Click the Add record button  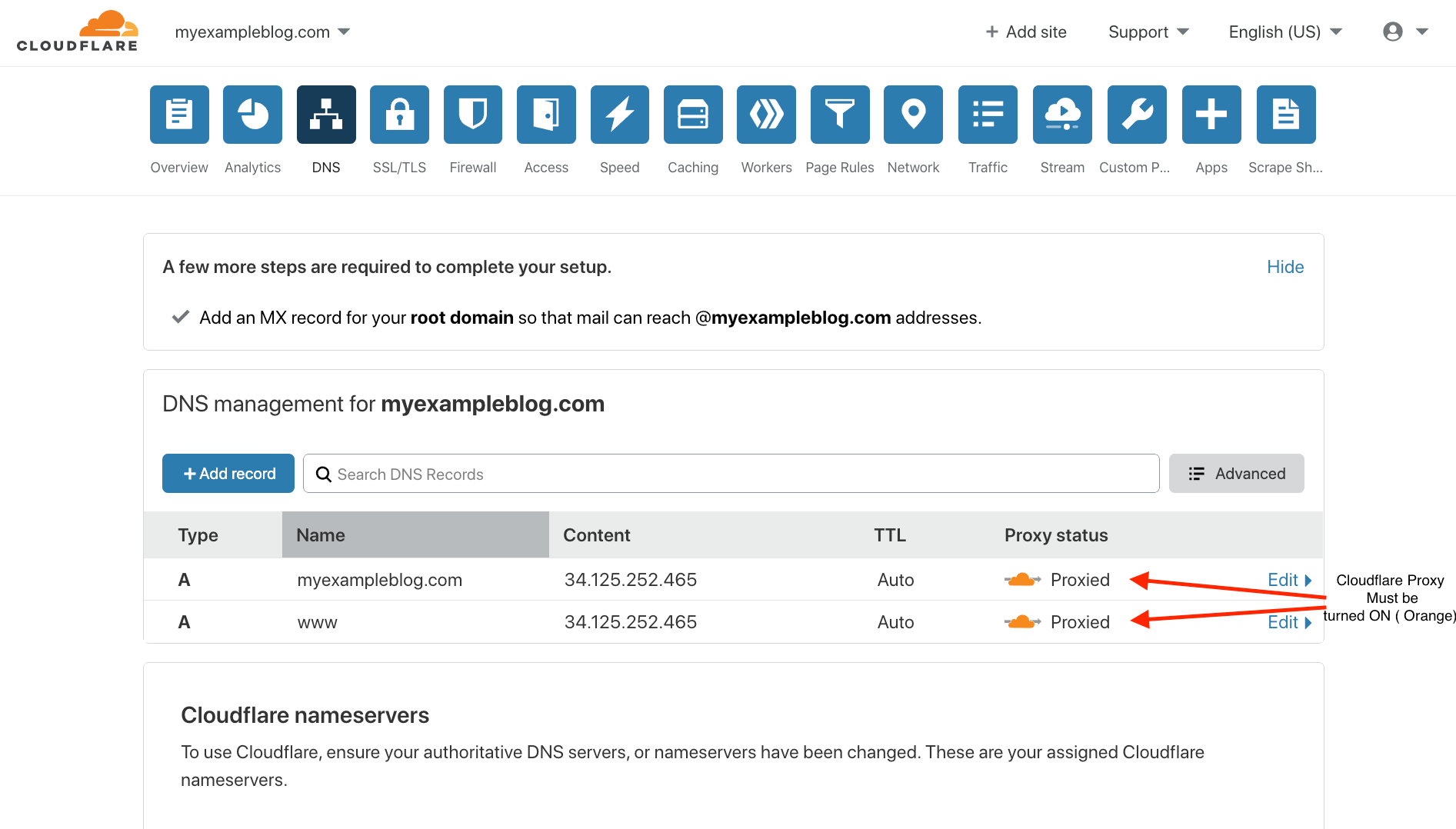[x=228, y=473]
